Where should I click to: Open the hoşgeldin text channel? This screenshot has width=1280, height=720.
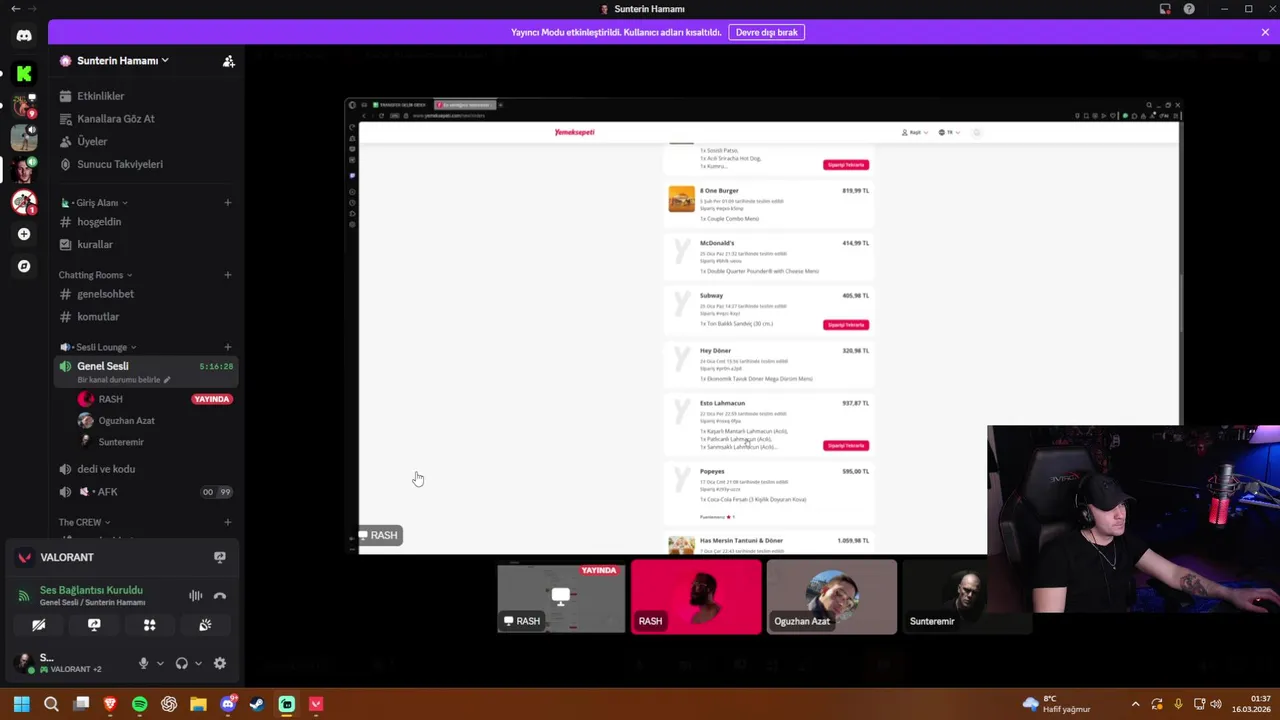click(x=146, y=222)
